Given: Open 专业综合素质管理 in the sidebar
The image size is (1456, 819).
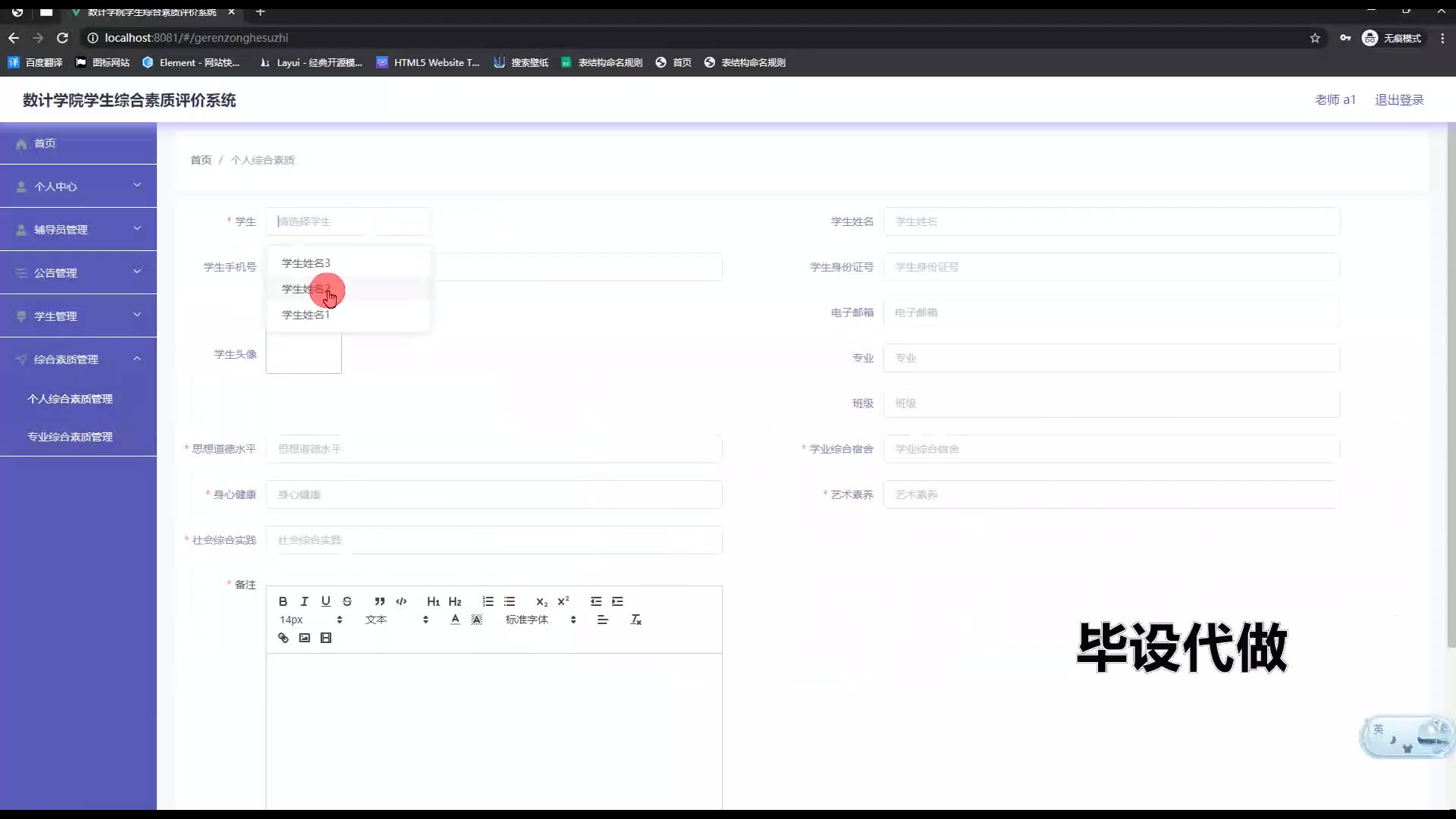Looking at the screenshot, I should click(70, 437).
